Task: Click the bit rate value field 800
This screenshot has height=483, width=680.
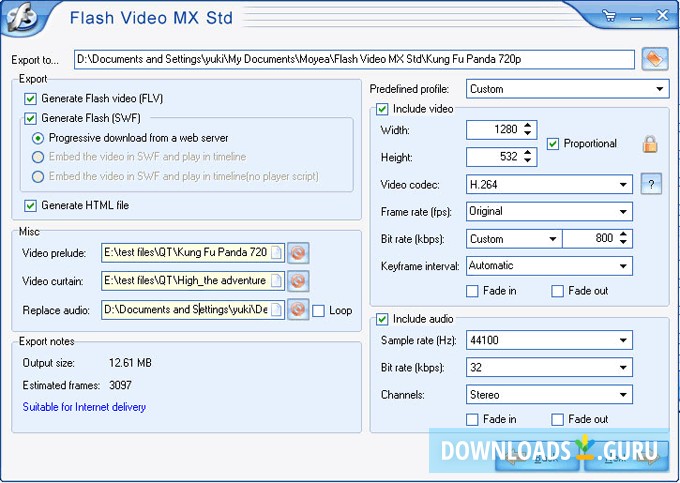Action: [x=590, y=238]
